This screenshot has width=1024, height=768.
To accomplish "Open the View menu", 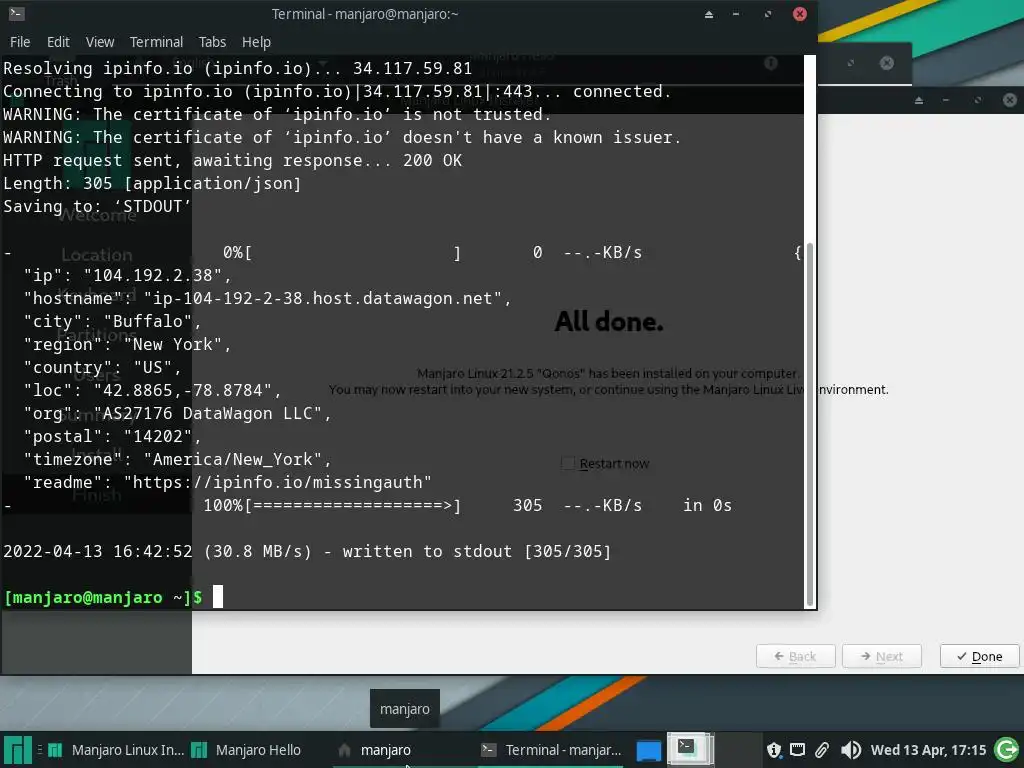I will pos(100,42).
